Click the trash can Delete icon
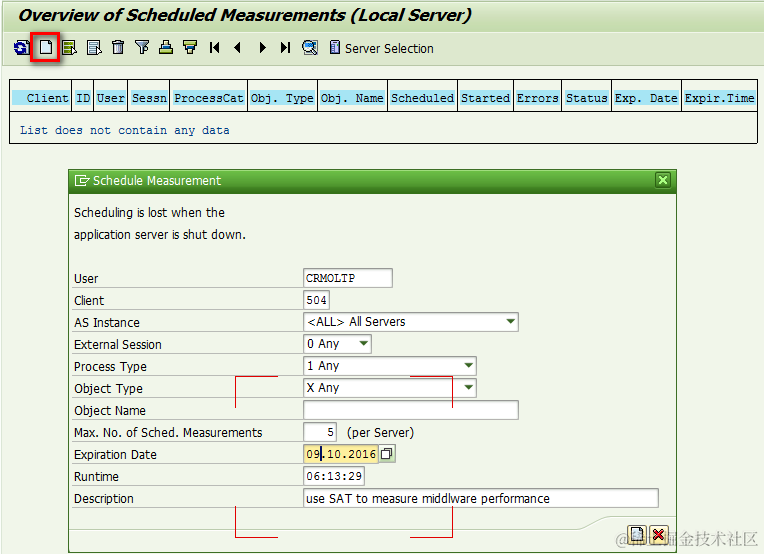Screen dimensions: 764x554 point(118,48)
